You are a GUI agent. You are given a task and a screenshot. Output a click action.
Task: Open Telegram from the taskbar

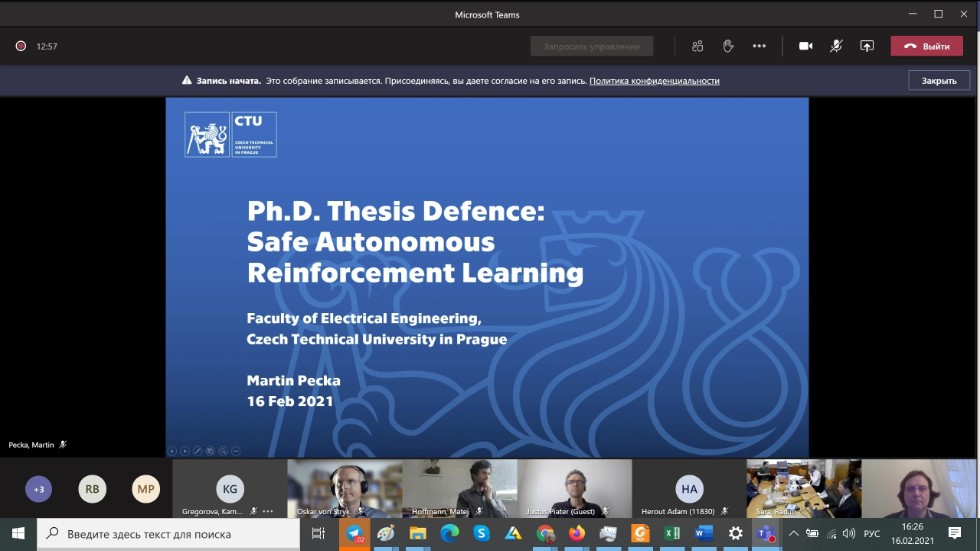[x=354, y=534]
